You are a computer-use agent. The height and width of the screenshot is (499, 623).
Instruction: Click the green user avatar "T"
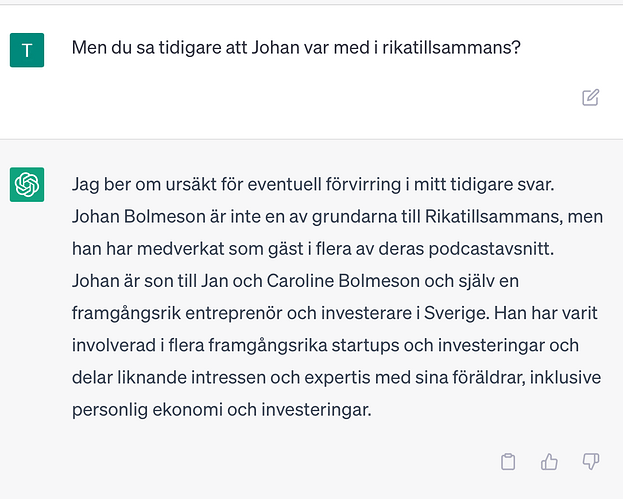pos(27,48)
